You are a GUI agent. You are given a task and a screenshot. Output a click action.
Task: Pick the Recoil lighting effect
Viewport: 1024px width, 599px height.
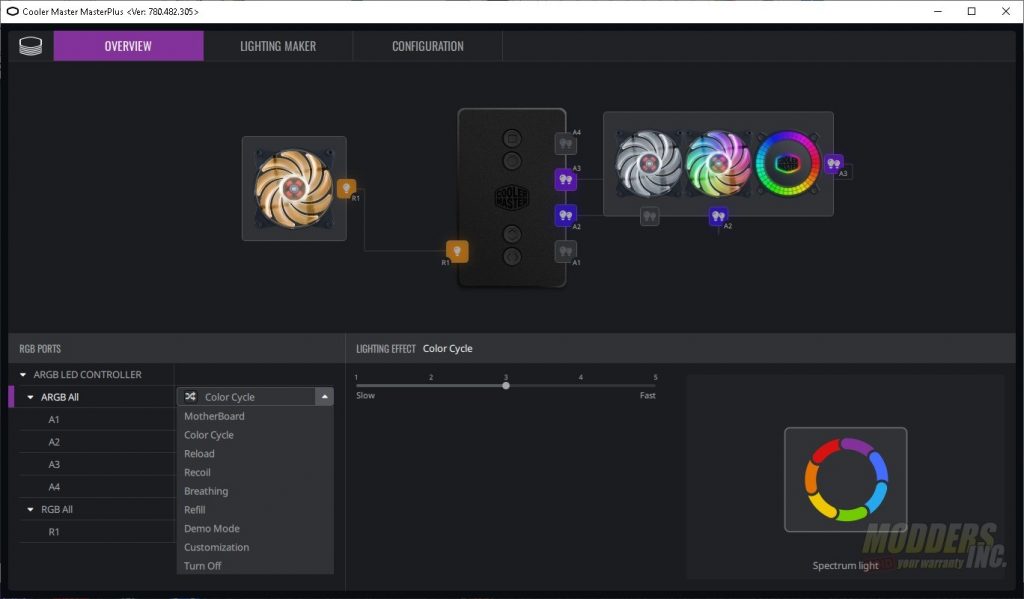tap(255, 472)
